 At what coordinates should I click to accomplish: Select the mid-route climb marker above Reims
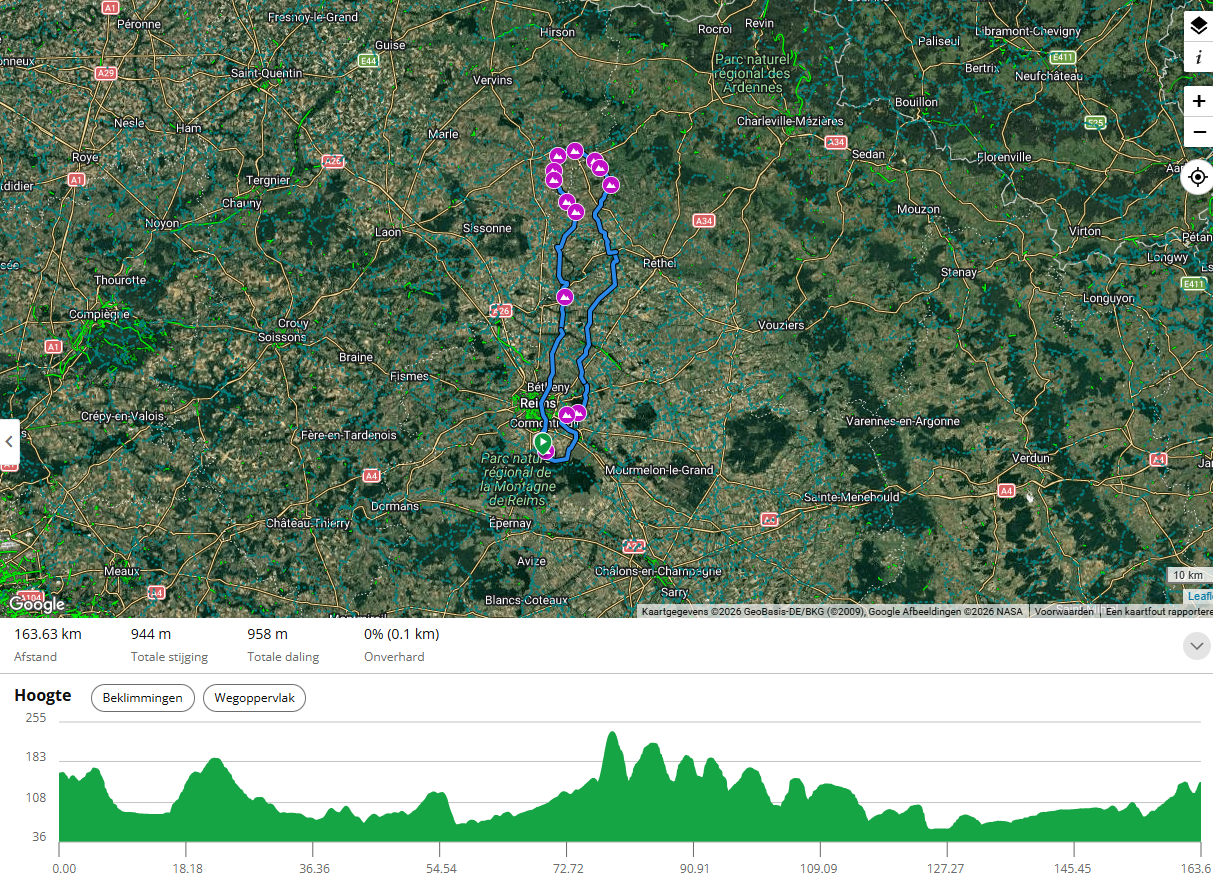[x=565, y=297]
